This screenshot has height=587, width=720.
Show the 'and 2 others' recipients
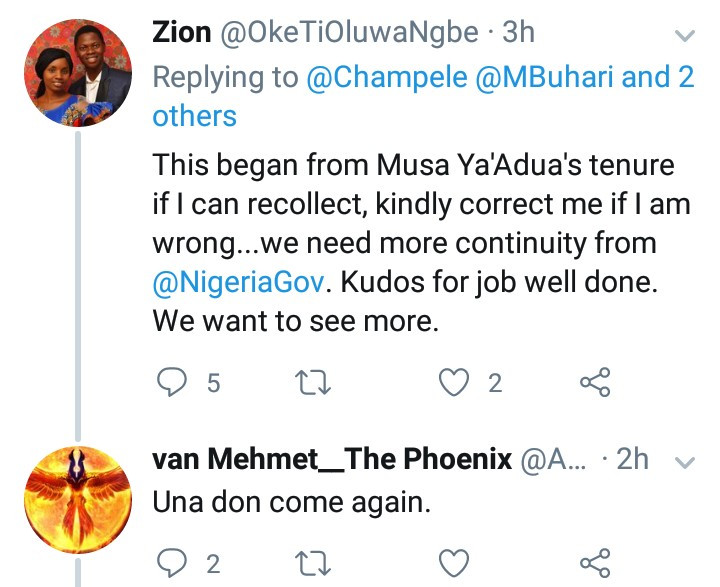423,96
